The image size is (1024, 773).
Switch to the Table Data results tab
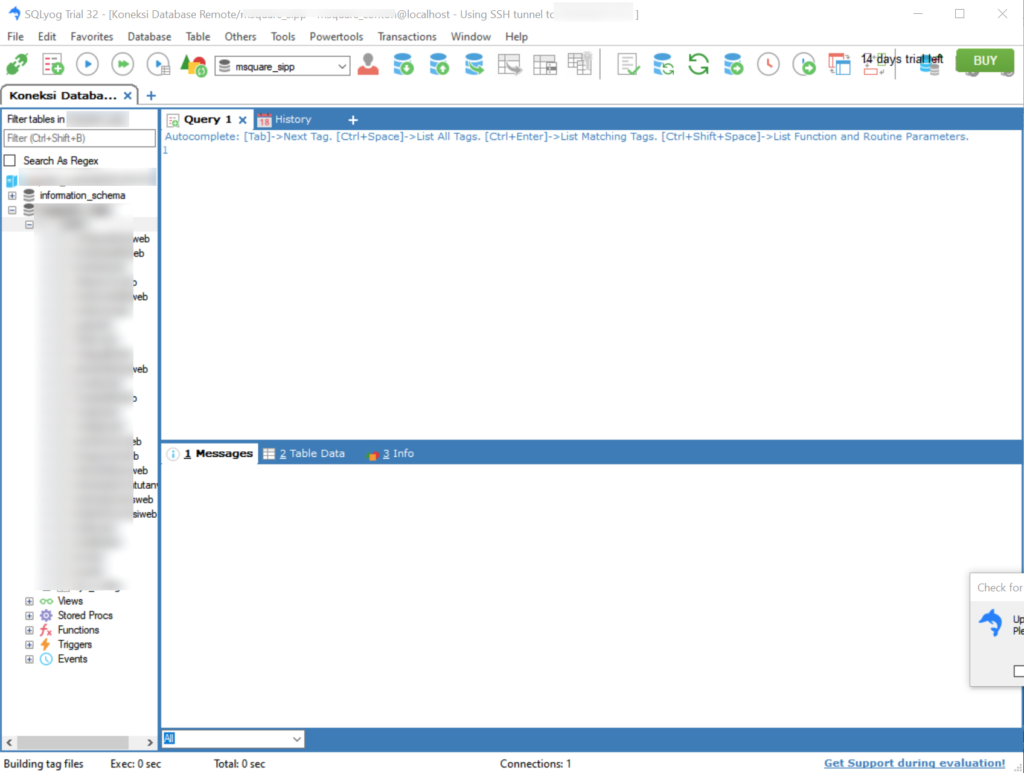coord(311,452)
